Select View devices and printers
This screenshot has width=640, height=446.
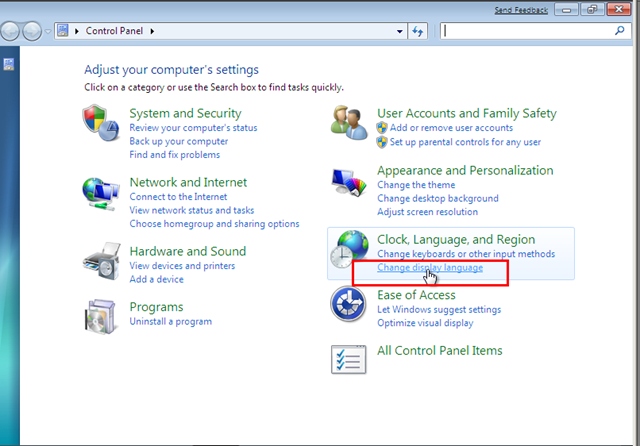[182, 266]
